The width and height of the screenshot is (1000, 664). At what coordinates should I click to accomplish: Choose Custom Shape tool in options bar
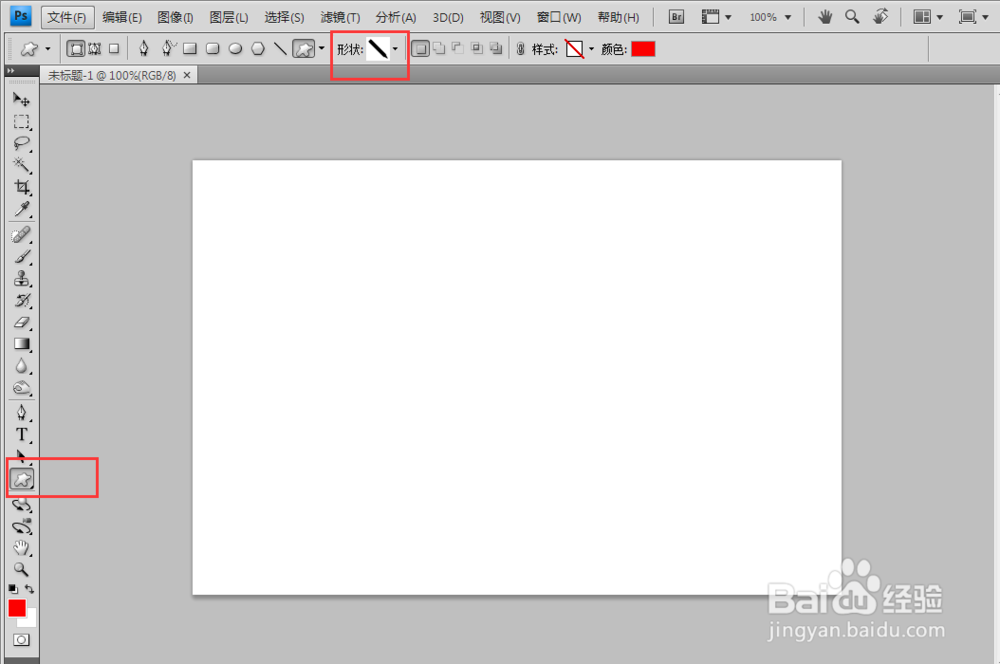point(304,48)
